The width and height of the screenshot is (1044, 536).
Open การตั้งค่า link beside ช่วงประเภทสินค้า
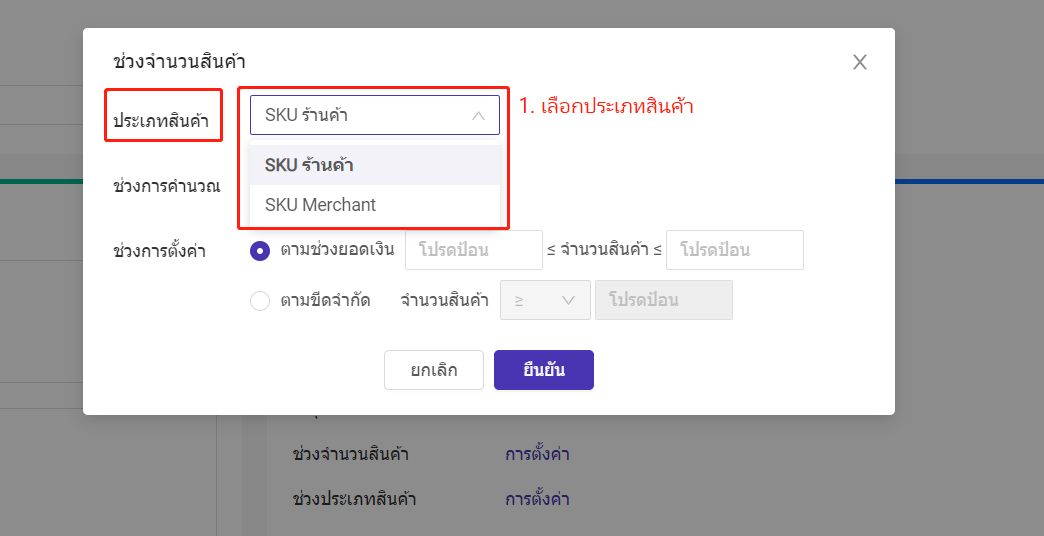click(x=537, y=499)
